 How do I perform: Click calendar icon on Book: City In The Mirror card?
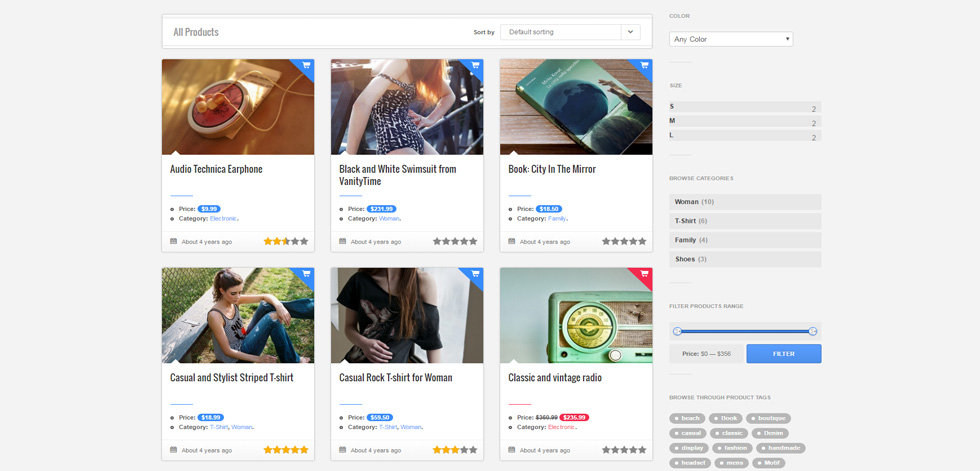[x=512, y=241]
